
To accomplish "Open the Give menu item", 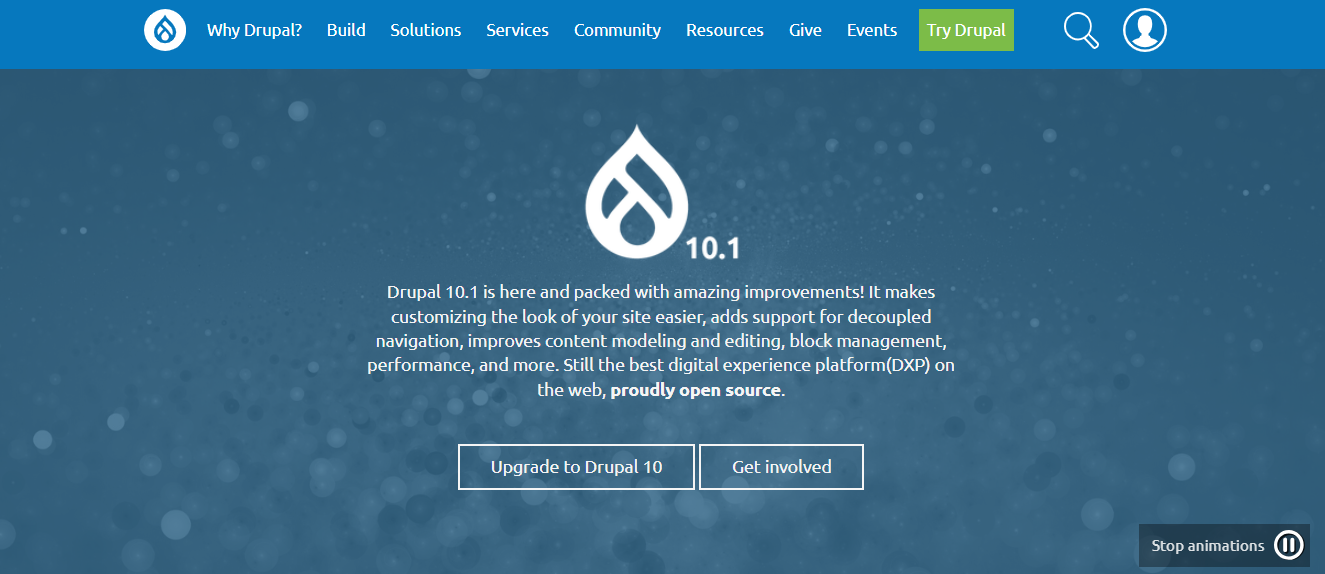I will [805, 30].
